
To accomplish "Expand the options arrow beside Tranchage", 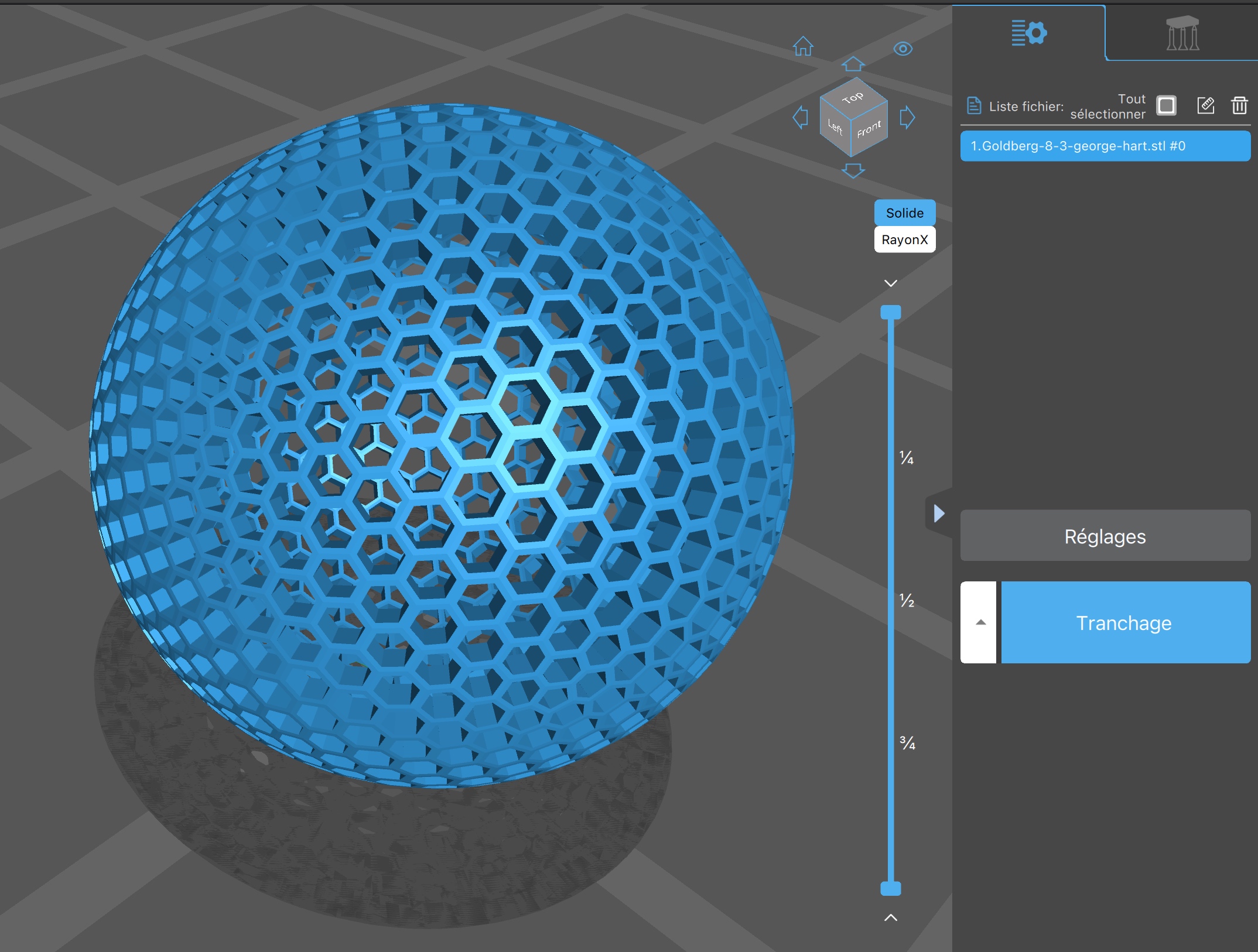I will point(979,622).
